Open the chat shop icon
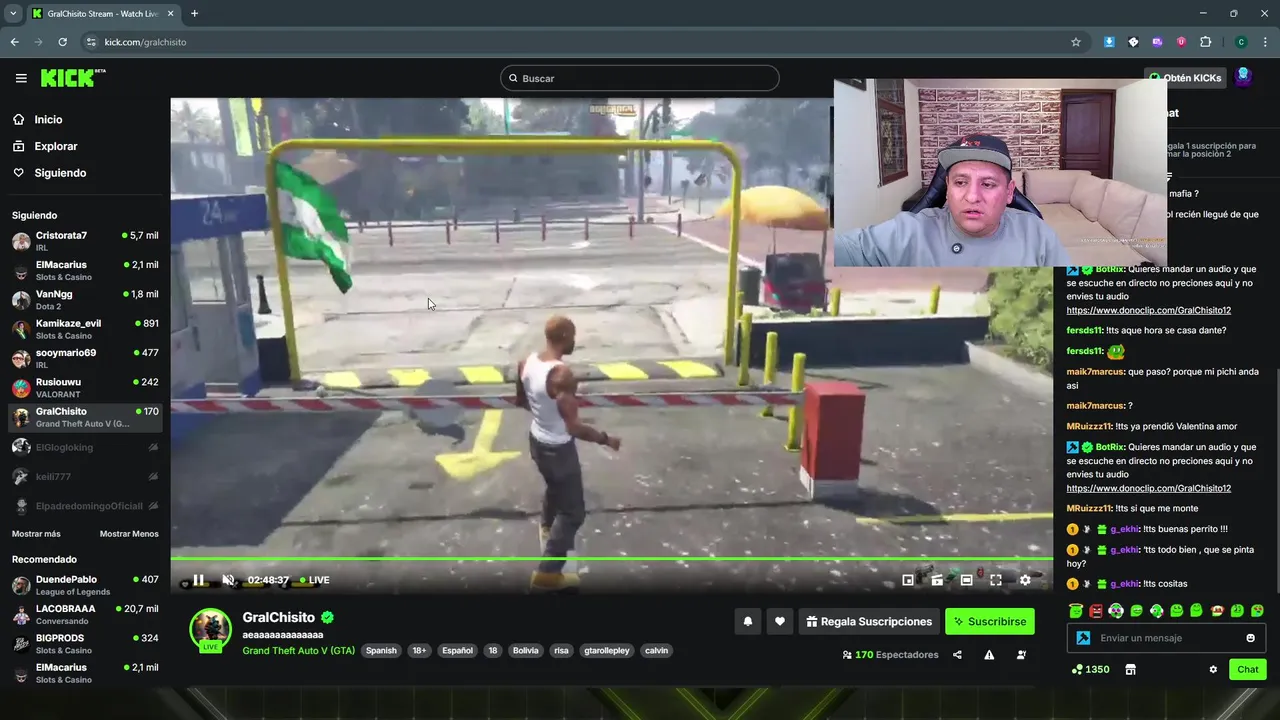1280x720 pixels. point(1130,670)
